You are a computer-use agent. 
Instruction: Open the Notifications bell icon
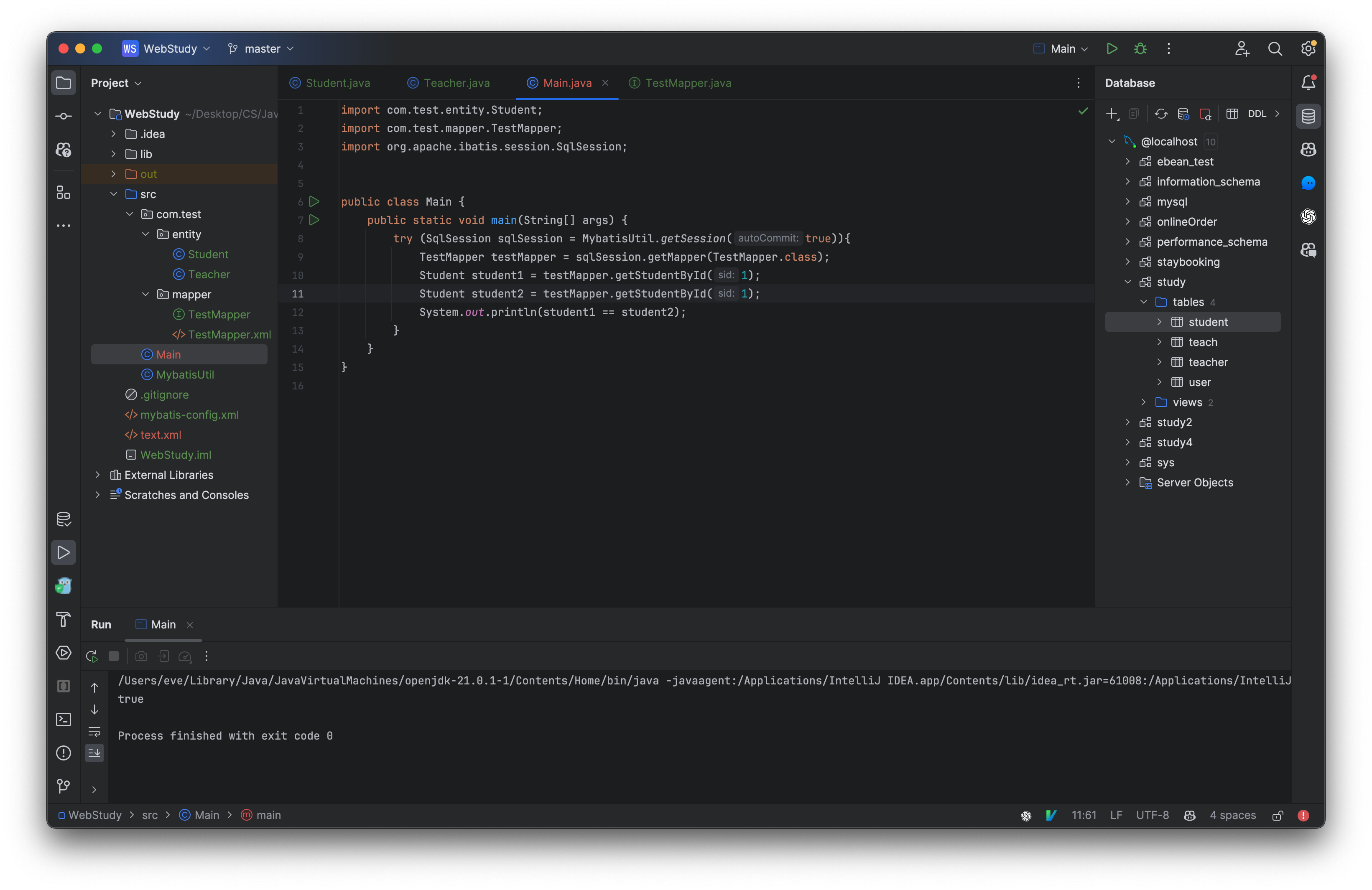[1308, 83]
